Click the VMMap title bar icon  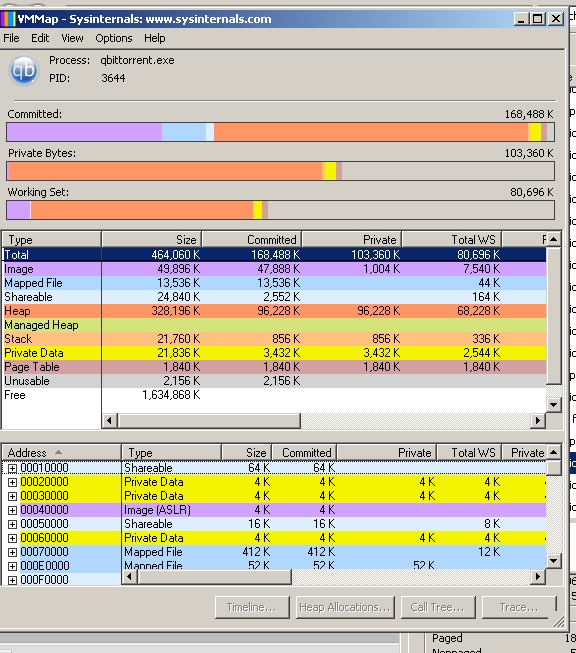[8, 19]
